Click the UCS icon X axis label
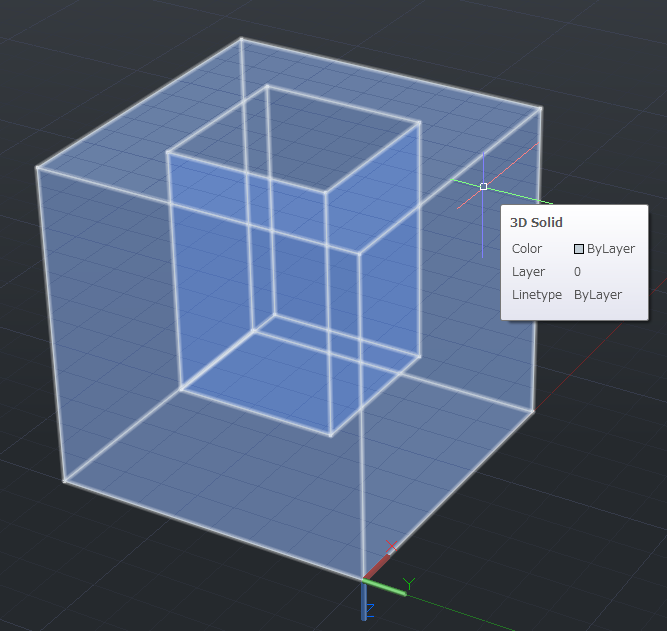Image resolution: width=667 pixels, height=631 pixels. point(391,546)
